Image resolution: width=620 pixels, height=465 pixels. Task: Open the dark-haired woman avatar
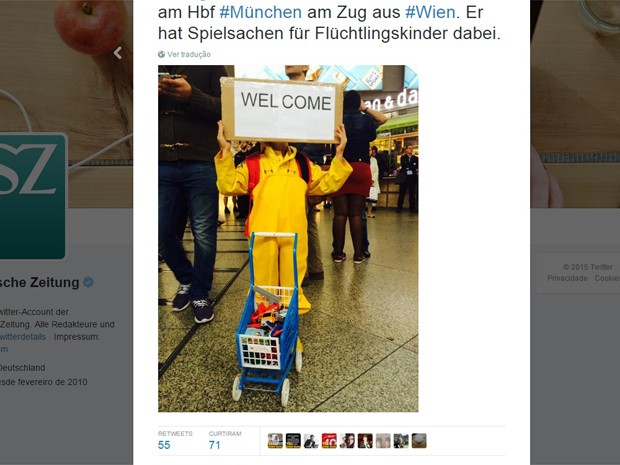click(347, 441)
